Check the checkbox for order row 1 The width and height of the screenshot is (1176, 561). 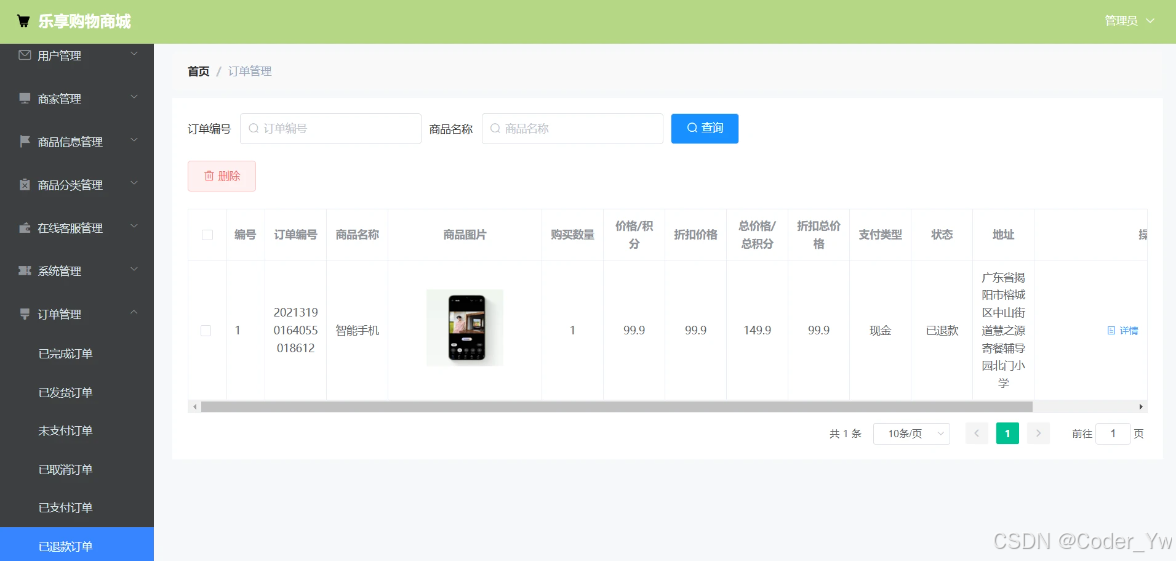(206, 330)
